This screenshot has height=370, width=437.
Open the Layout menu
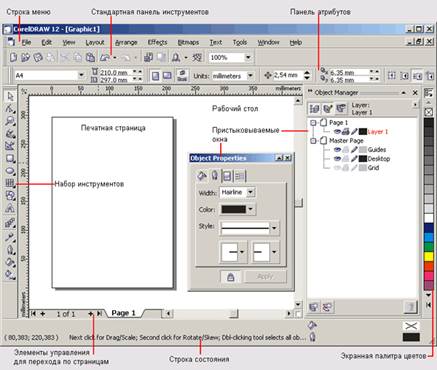95,42
